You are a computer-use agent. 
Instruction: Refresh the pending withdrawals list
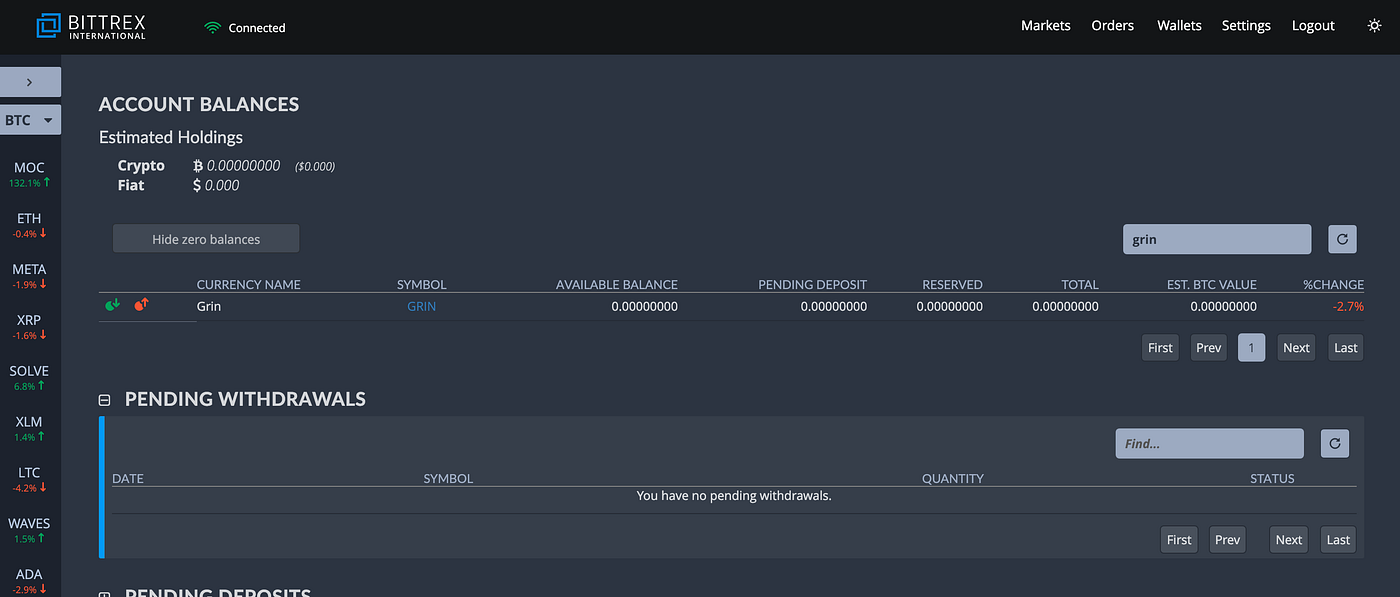point(1334,443)
